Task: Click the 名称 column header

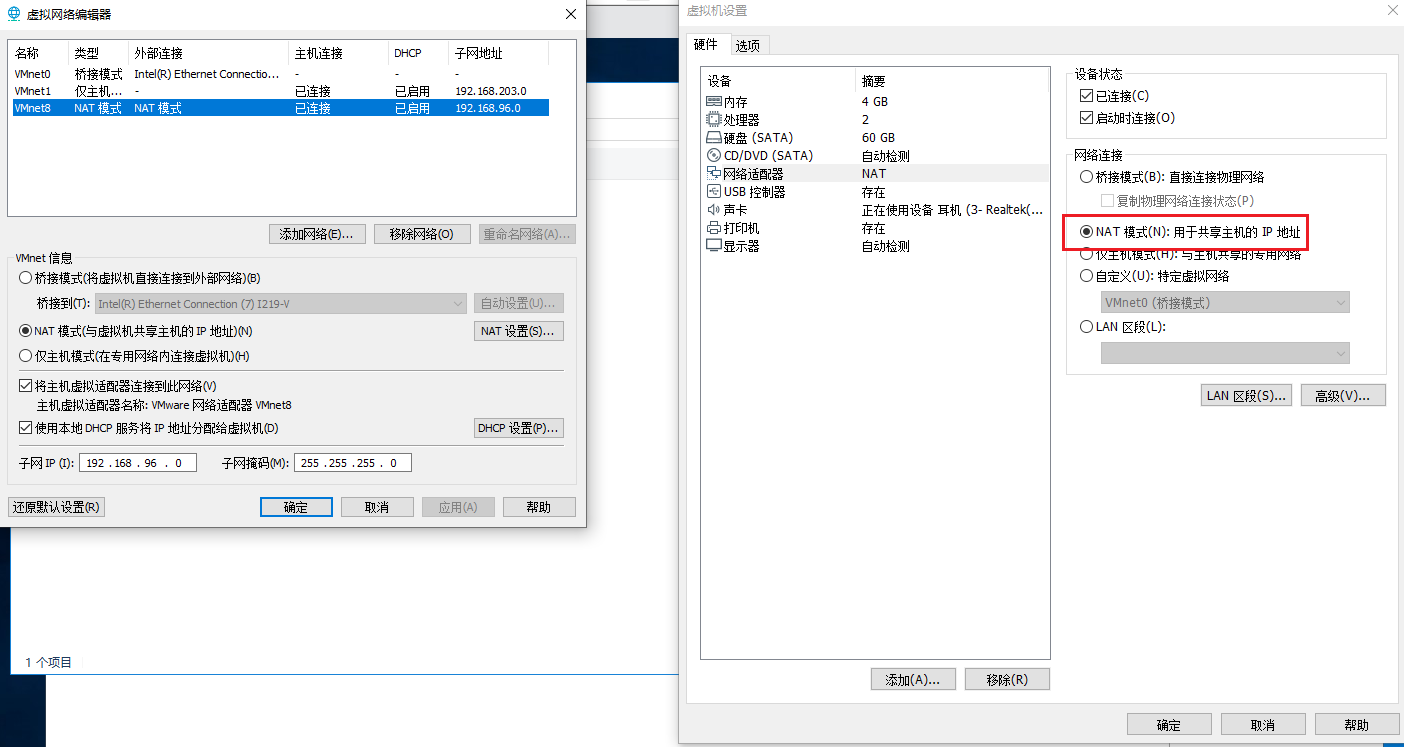Action: (x=38, y=53)
